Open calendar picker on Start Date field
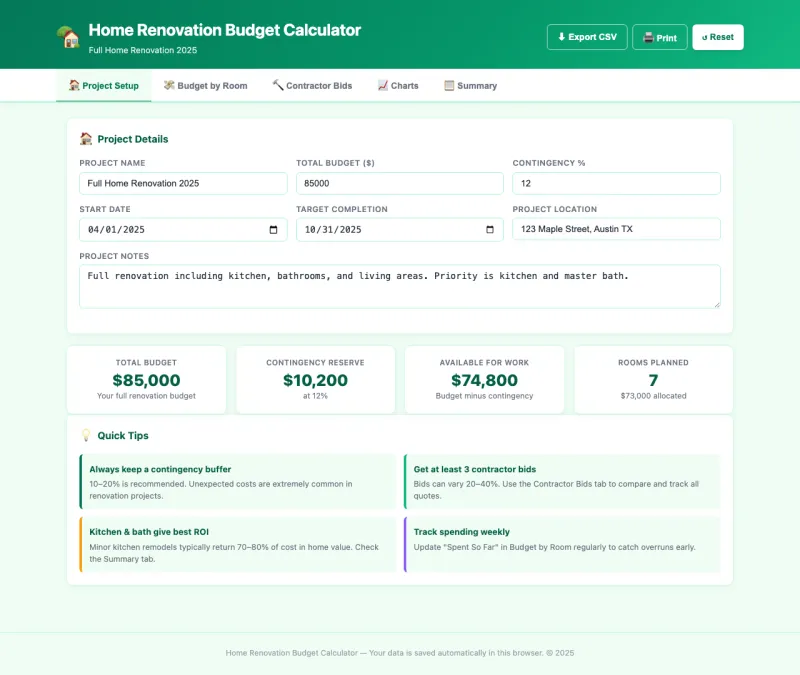Viewport: 800px width, 675px height. (274, 230)
